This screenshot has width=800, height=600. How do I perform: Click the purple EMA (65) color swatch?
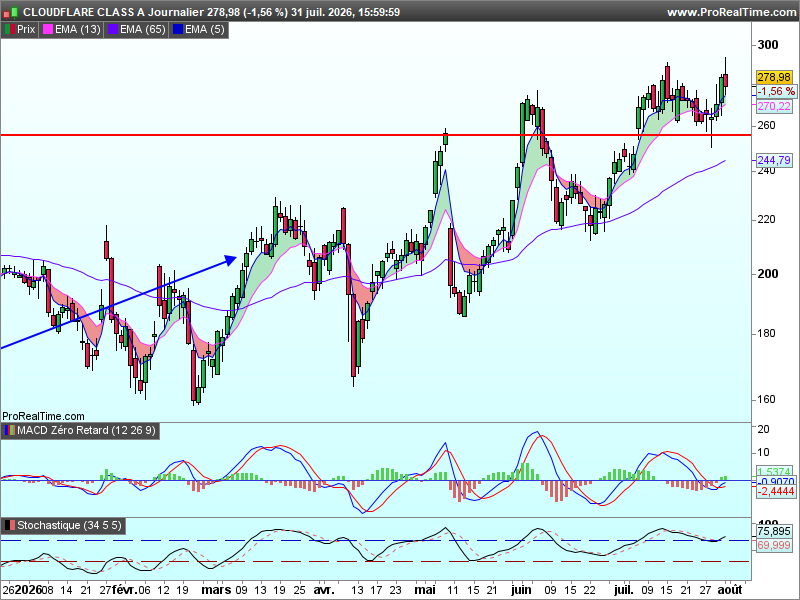(113, 30)
